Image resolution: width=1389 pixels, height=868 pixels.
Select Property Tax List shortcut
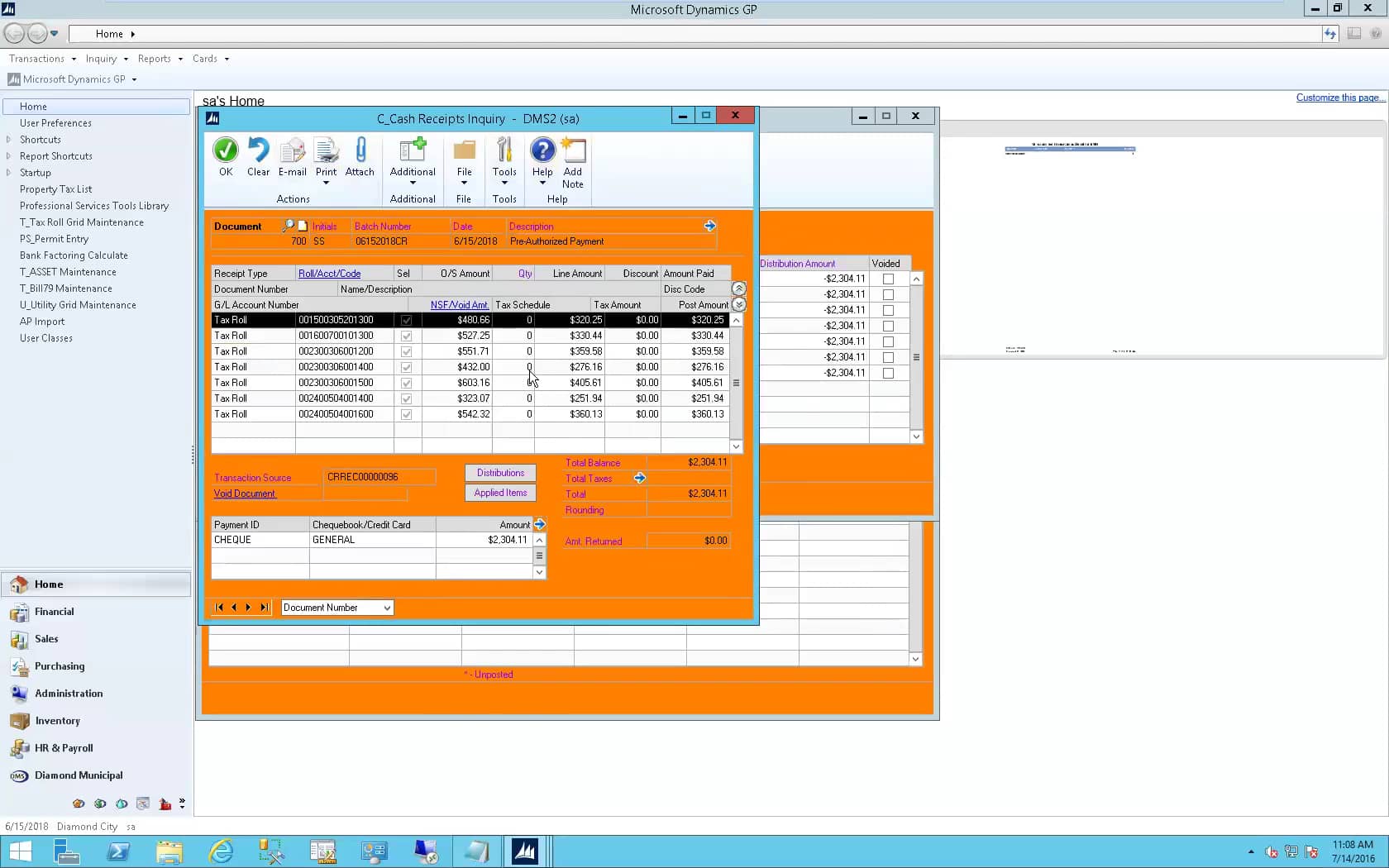[x=55, y=189]
